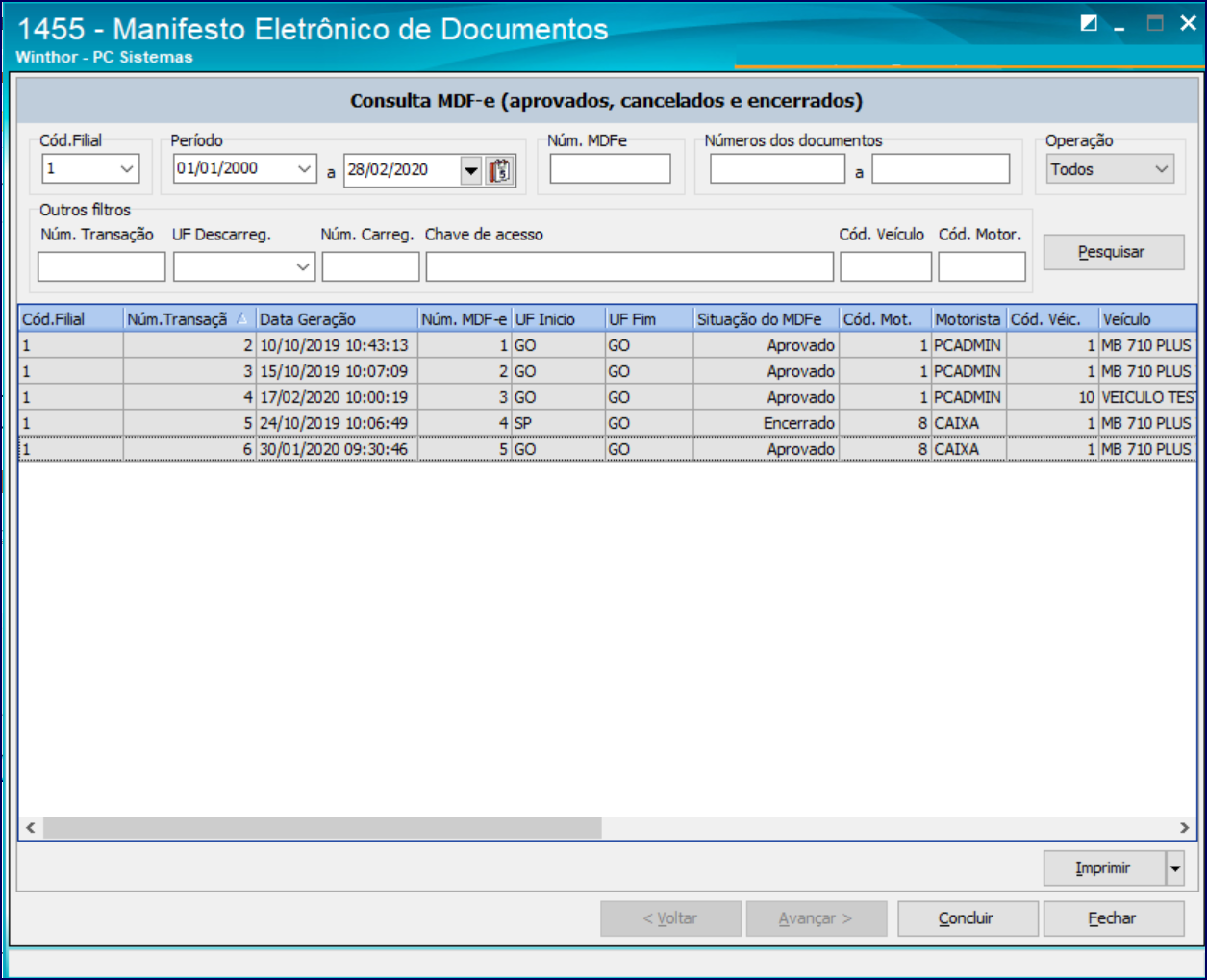Click the Núm. MDFe input field
This screenshot has width=1207, height=980.
pyautogui.click(x=611, y=169)
